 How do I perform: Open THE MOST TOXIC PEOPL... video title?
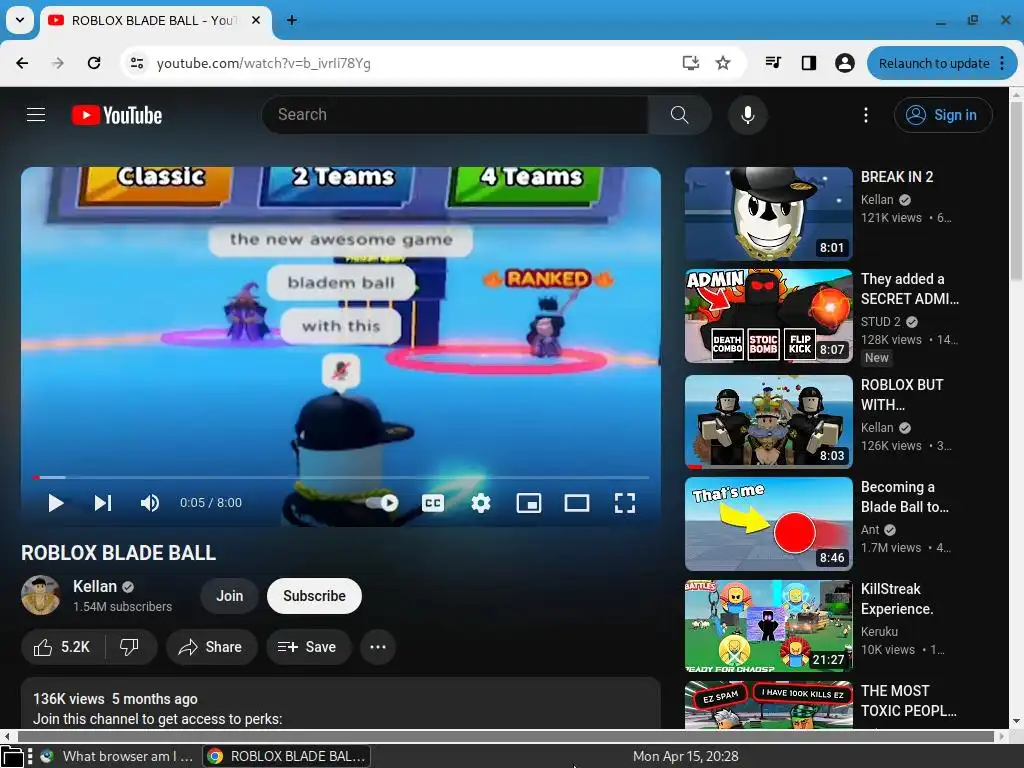908,701
